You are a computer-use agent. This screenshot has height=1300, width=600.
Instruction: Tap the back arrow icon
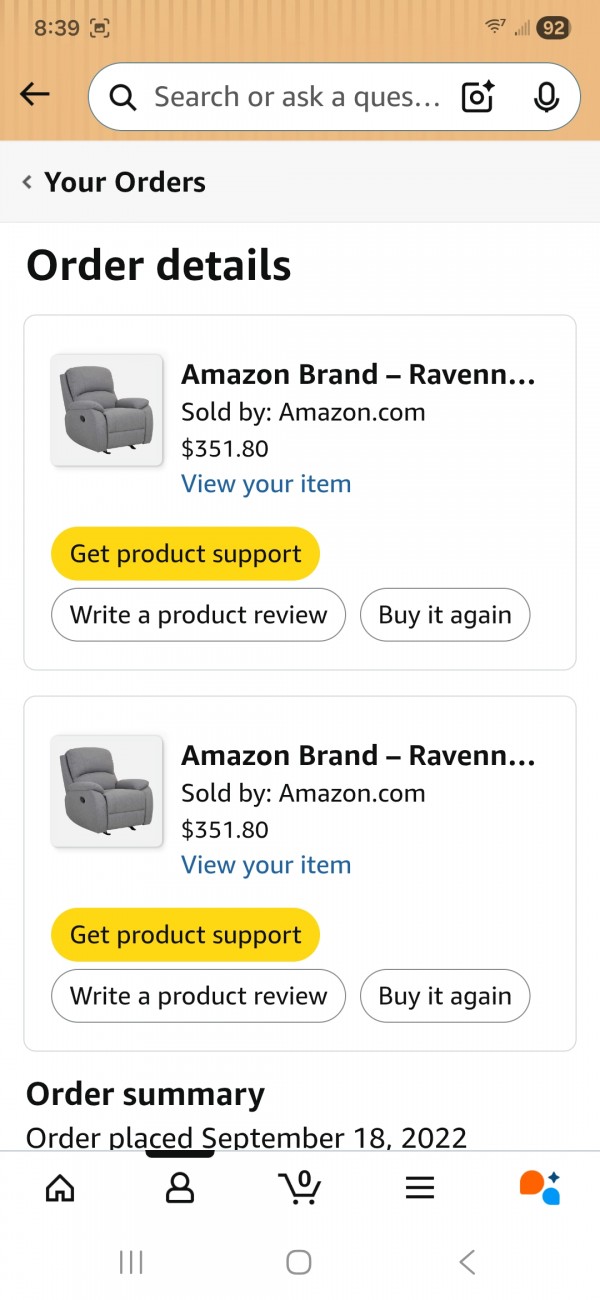coord(35,95)
